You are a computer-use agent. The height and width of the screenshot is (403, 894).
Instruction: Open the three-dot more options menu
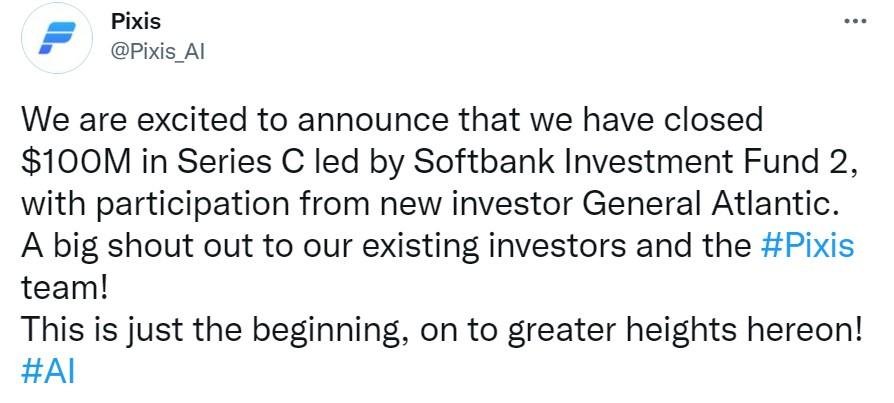point(855,22)
